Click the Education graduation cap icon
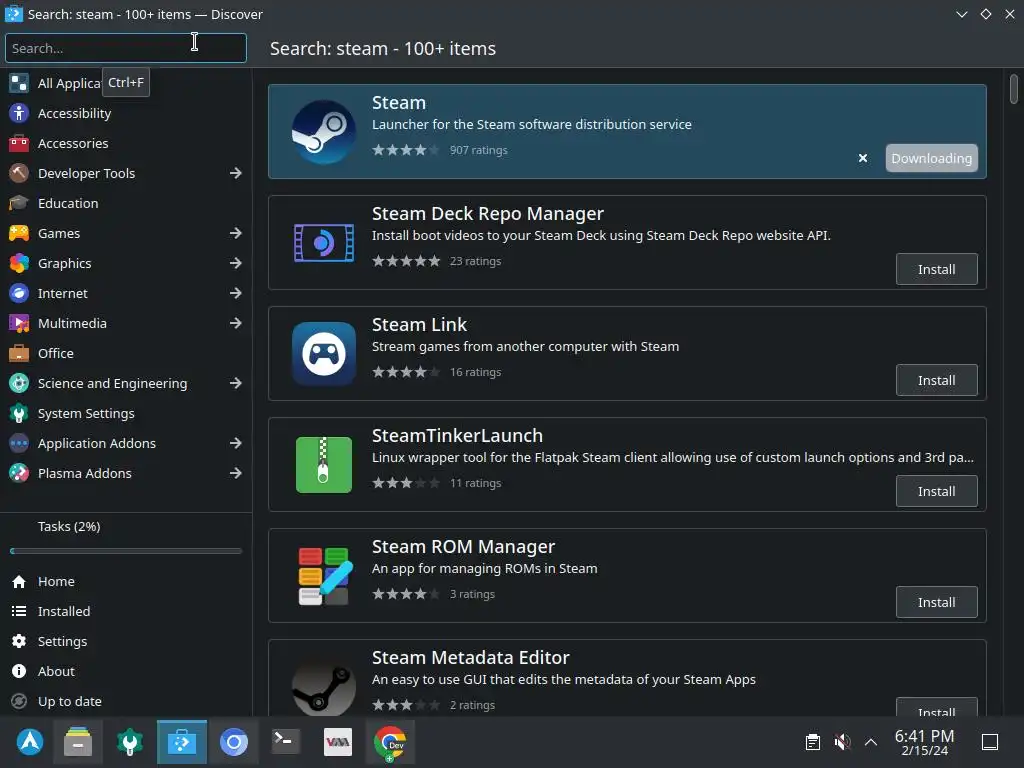Screen dimensions: 1024x768 19,203
